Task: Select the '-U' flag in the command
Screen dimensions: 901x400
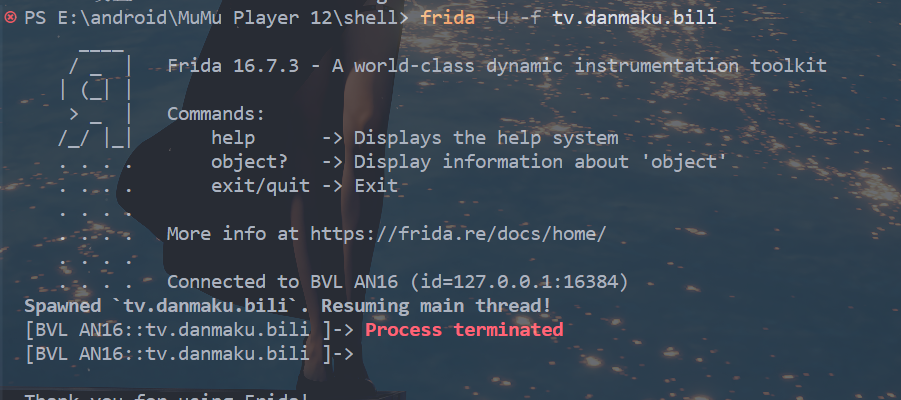Action: tap(496, 17)
